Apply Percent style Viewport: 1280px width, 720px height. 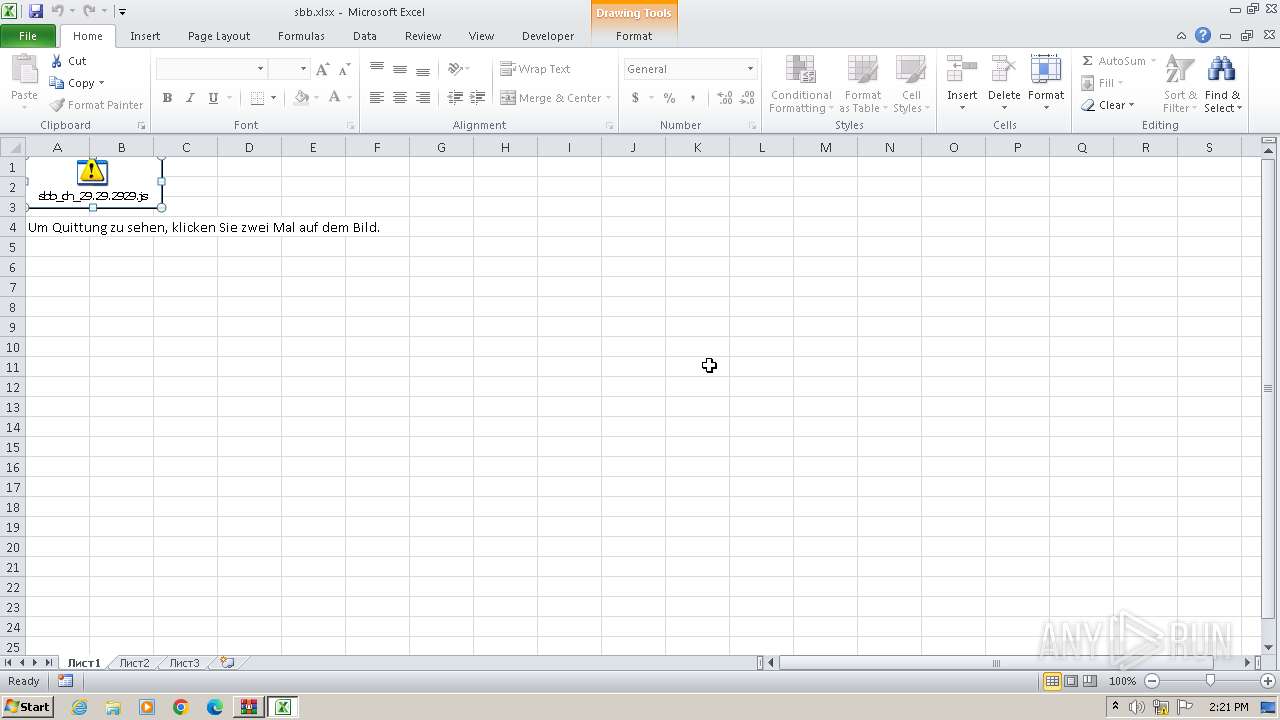(669, 98)
